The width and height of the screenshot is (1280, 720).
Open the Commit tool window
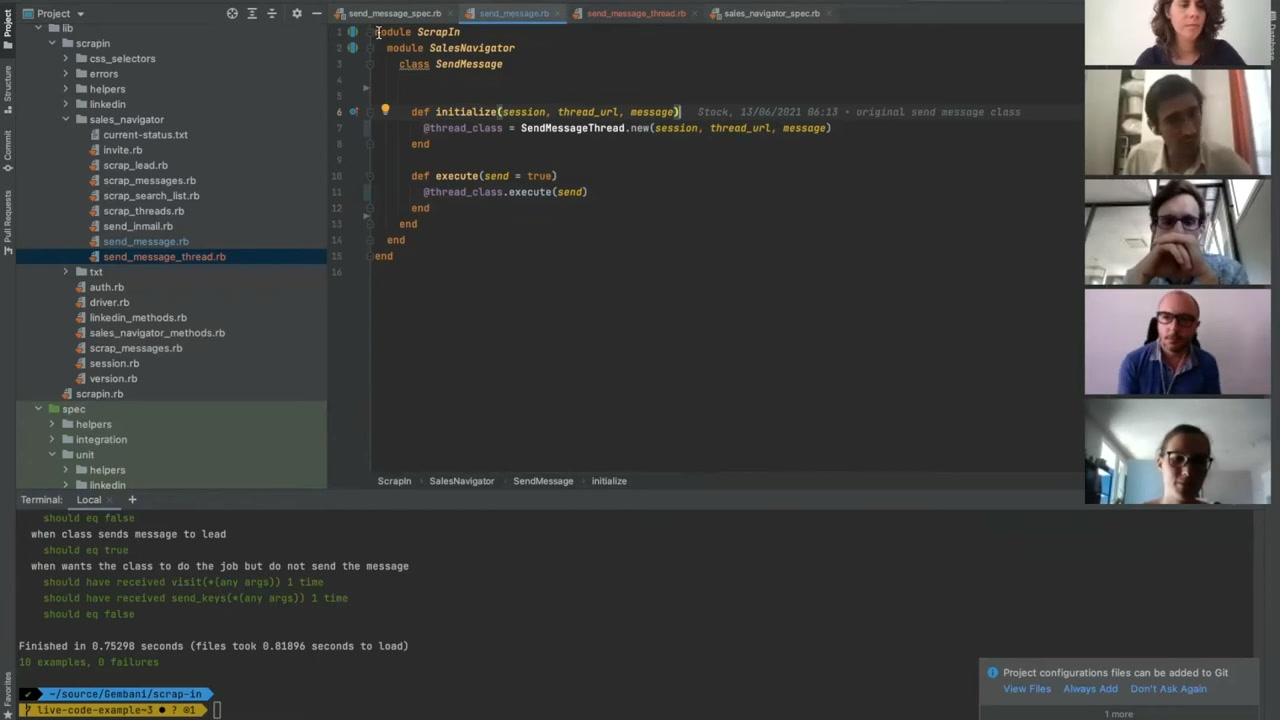pos(7,150)
